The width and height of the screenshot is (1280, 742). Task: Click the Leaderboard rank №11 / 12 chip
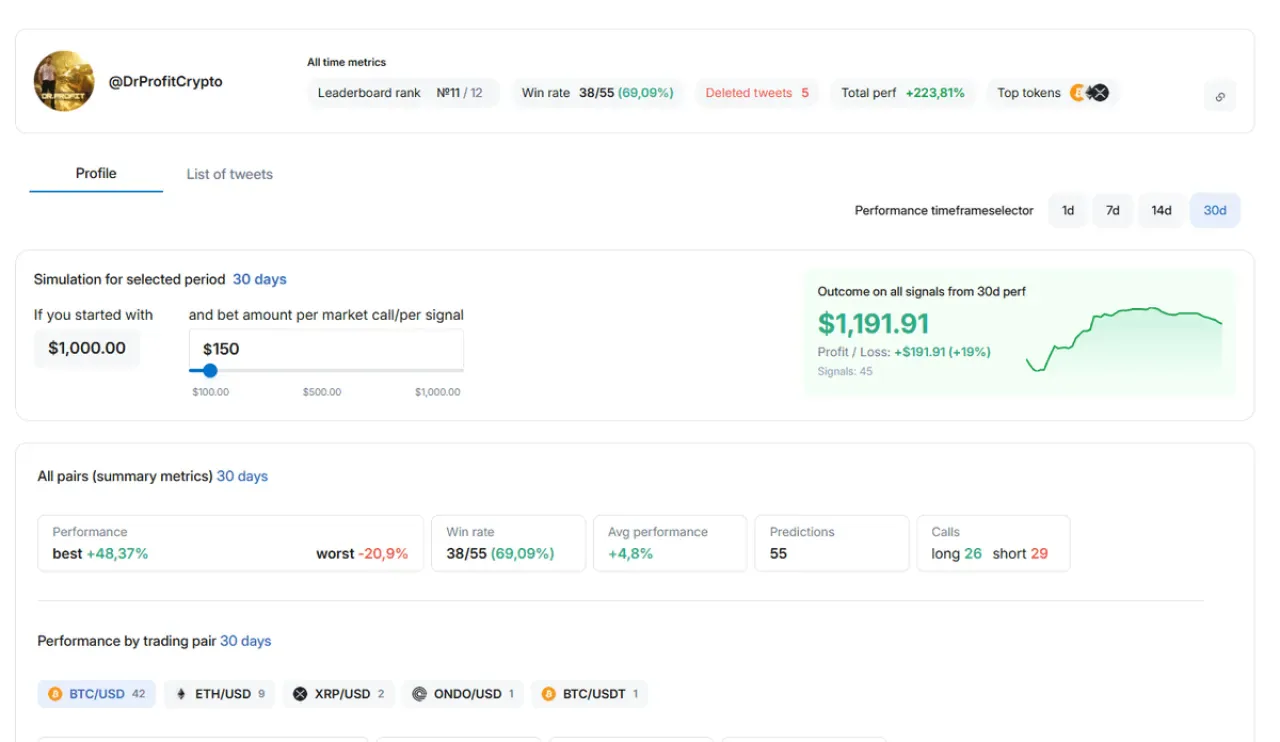click(x=403, y=93)
